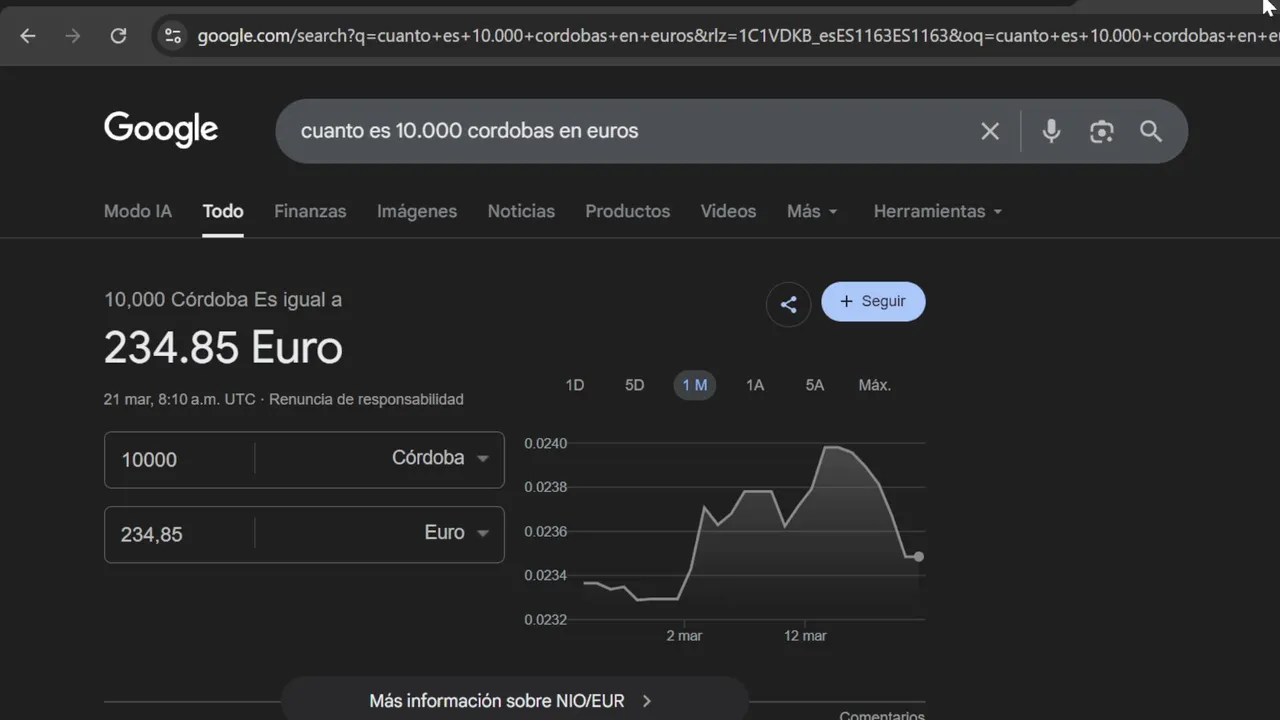
Task: Open the Imágenes tab
Action: [x=417, y=211]
